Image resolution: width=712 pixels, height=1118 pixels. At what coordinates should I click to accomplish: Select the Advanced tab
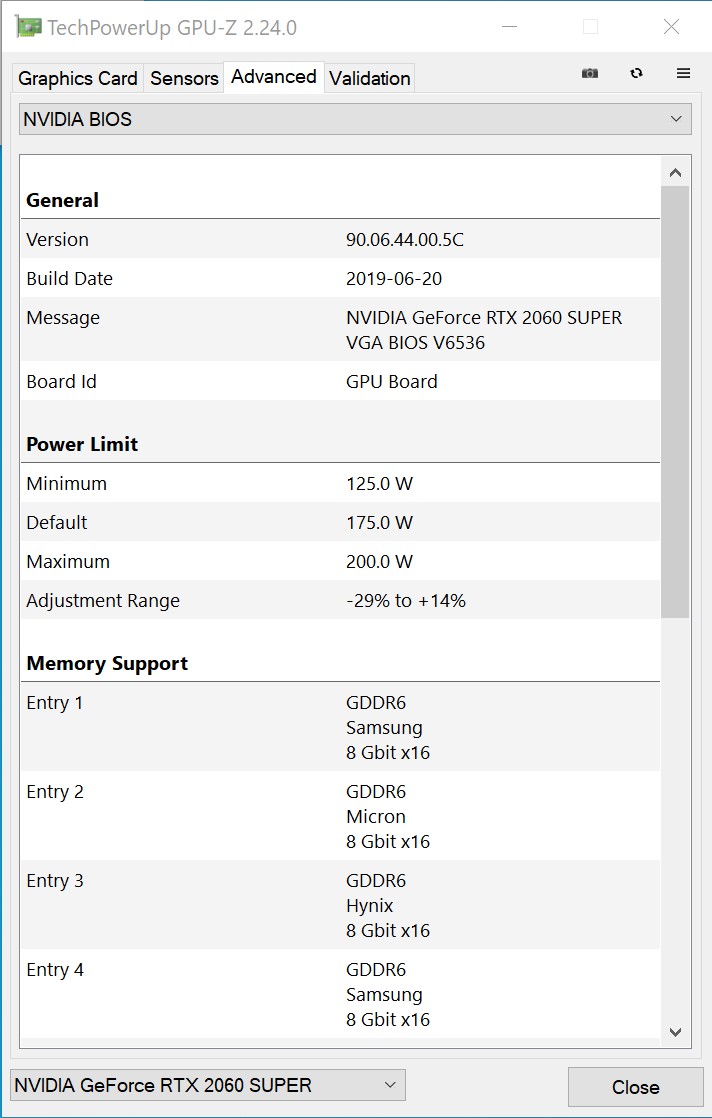pyautogui.click(x=274, y=76)
